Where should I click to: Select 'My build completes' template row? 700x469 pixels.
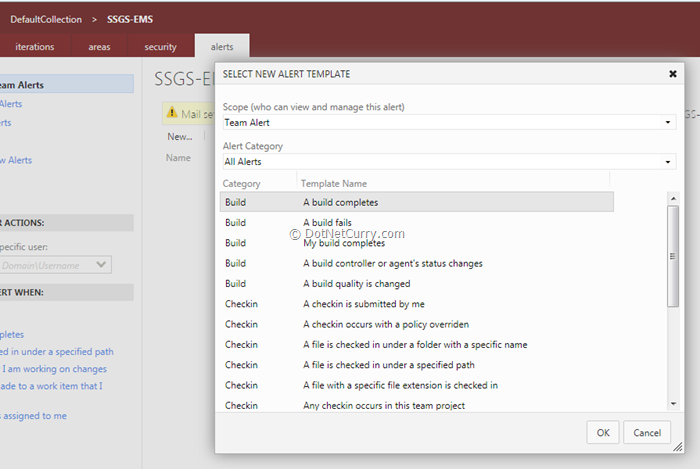(417, 243)
